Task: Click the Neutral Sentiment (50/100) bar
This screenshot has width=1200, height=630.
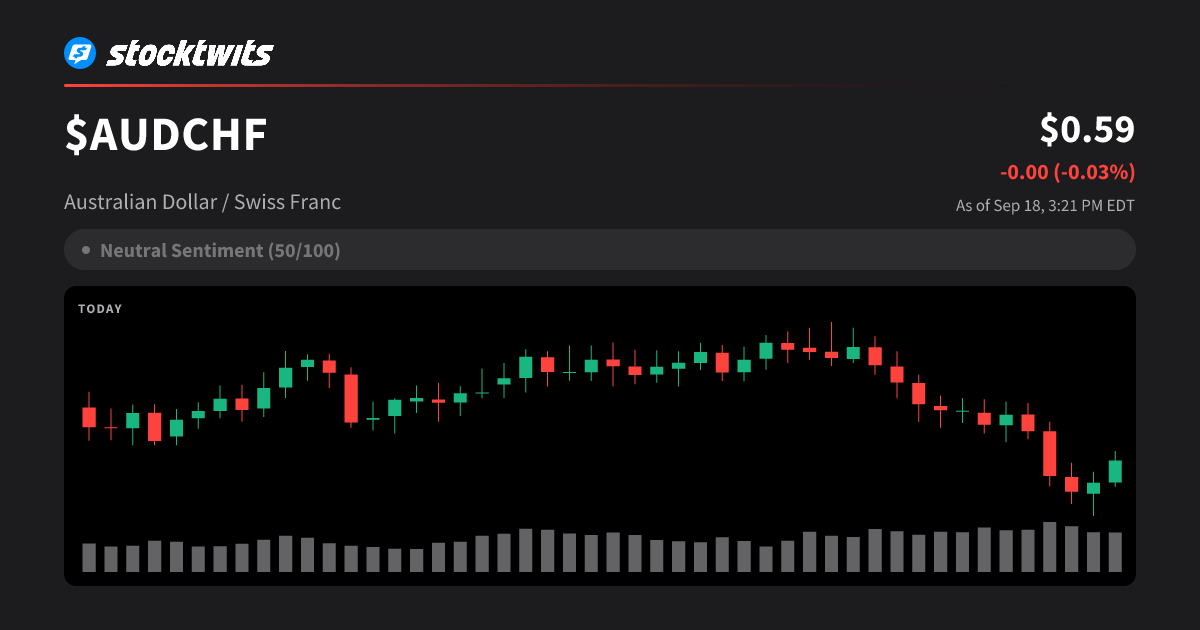Action: (x=600, y=250)
